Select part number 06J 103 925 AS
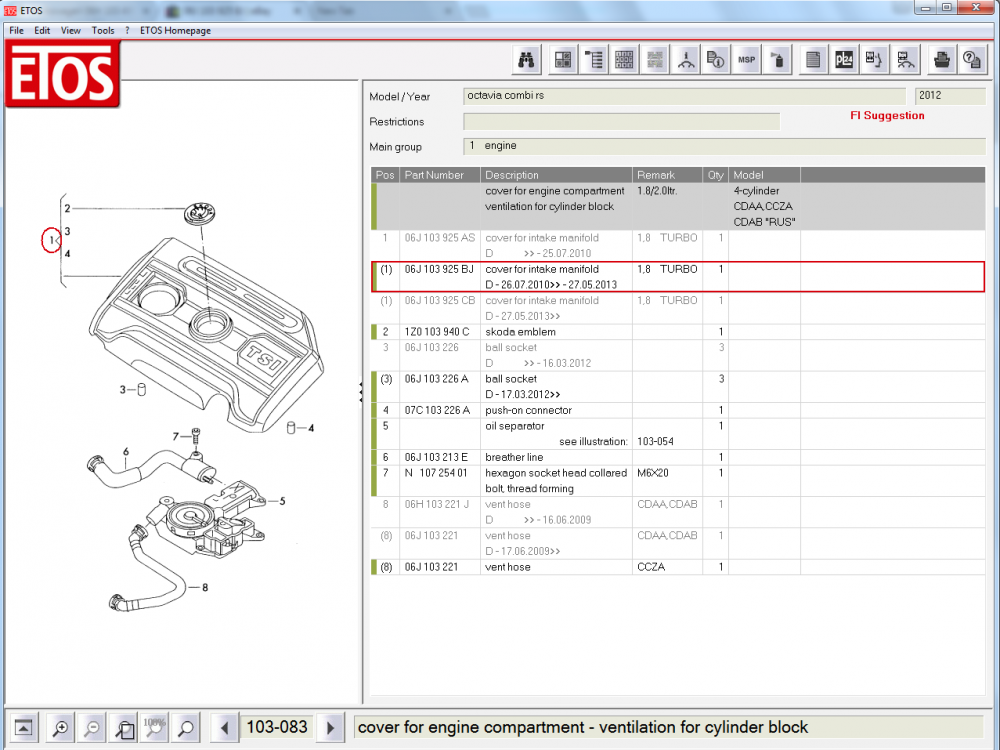 tap(439, 238)
